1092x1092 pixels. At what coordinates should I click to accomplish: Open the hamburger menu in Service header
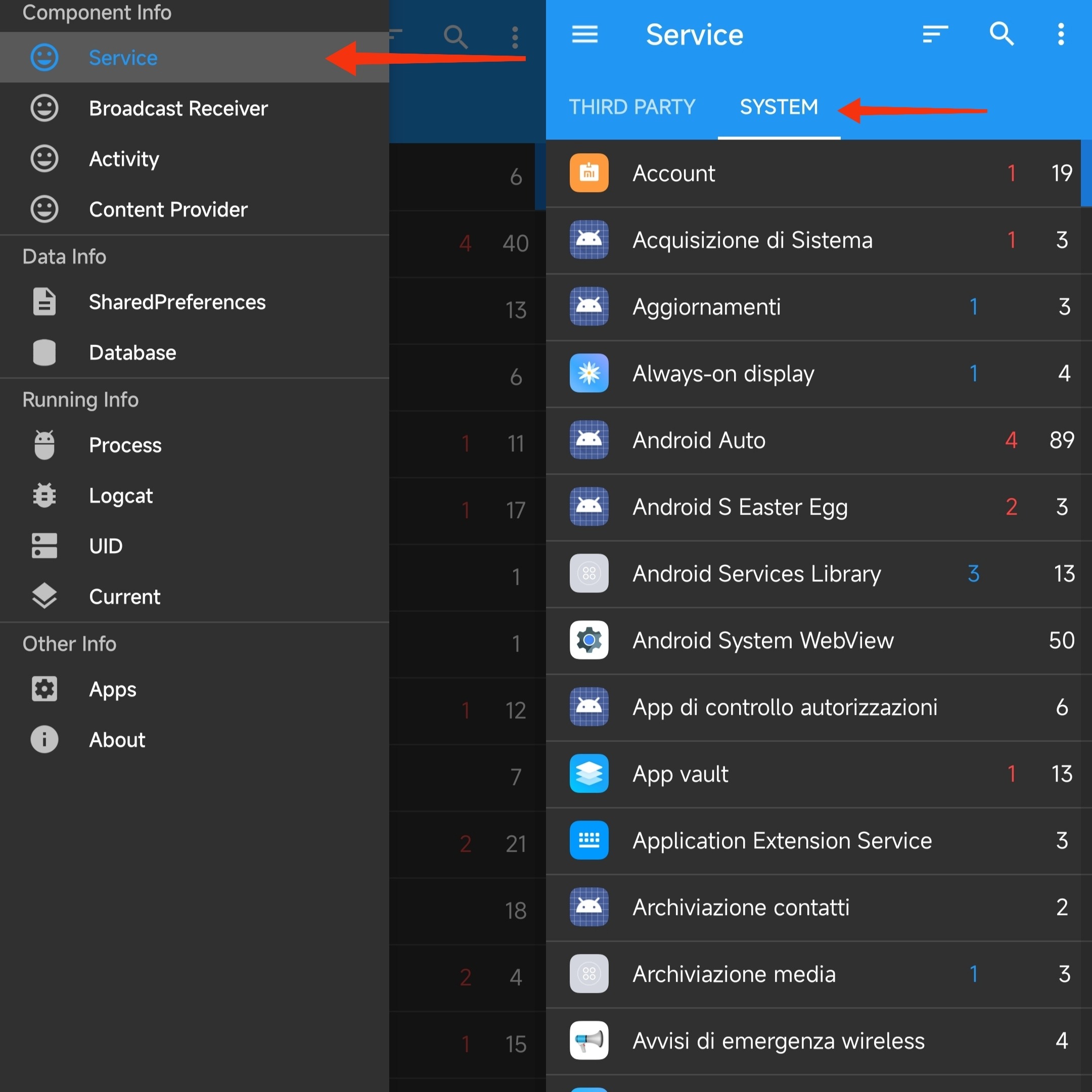pyautogui.click(x=584, y=34)
